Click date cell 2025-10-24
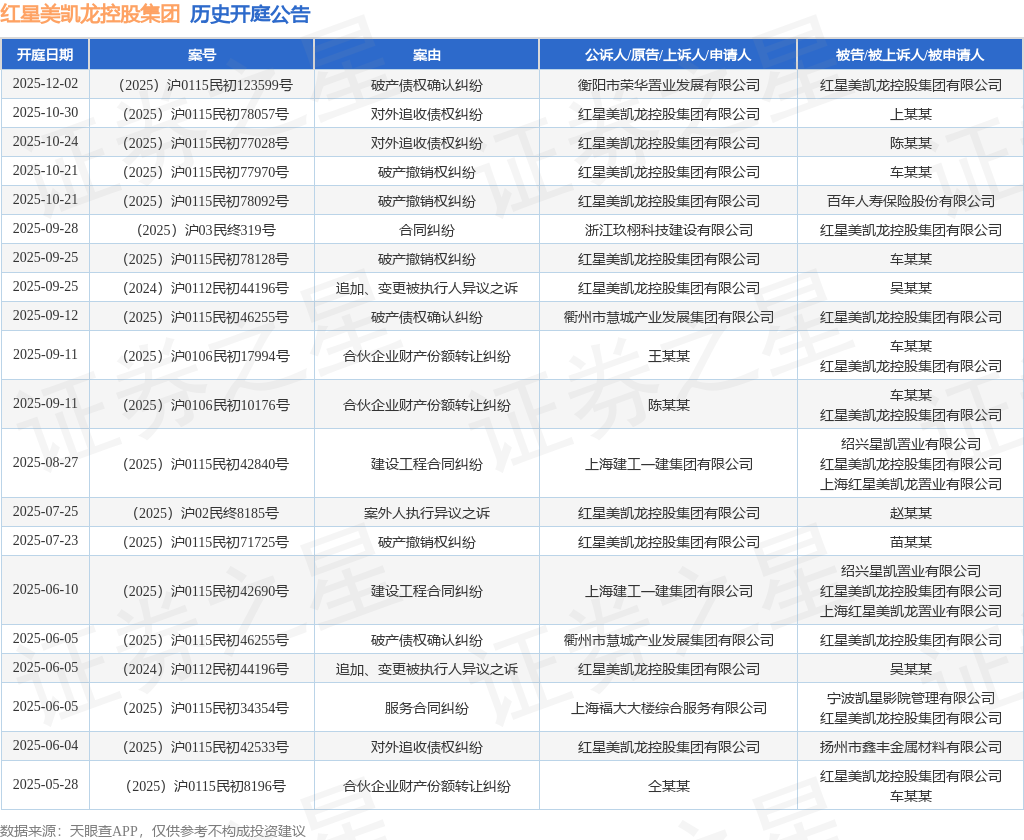 [45, 141]
